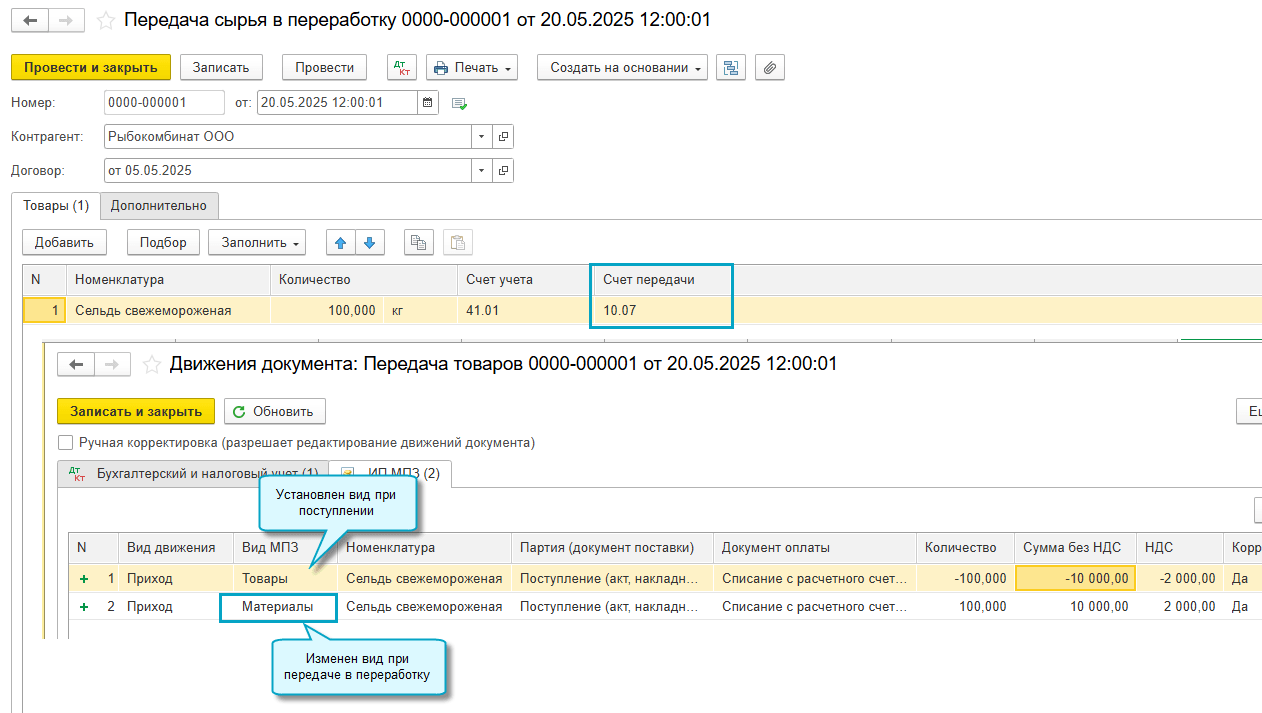Open attached files paperclip icon

click(769, 68)
